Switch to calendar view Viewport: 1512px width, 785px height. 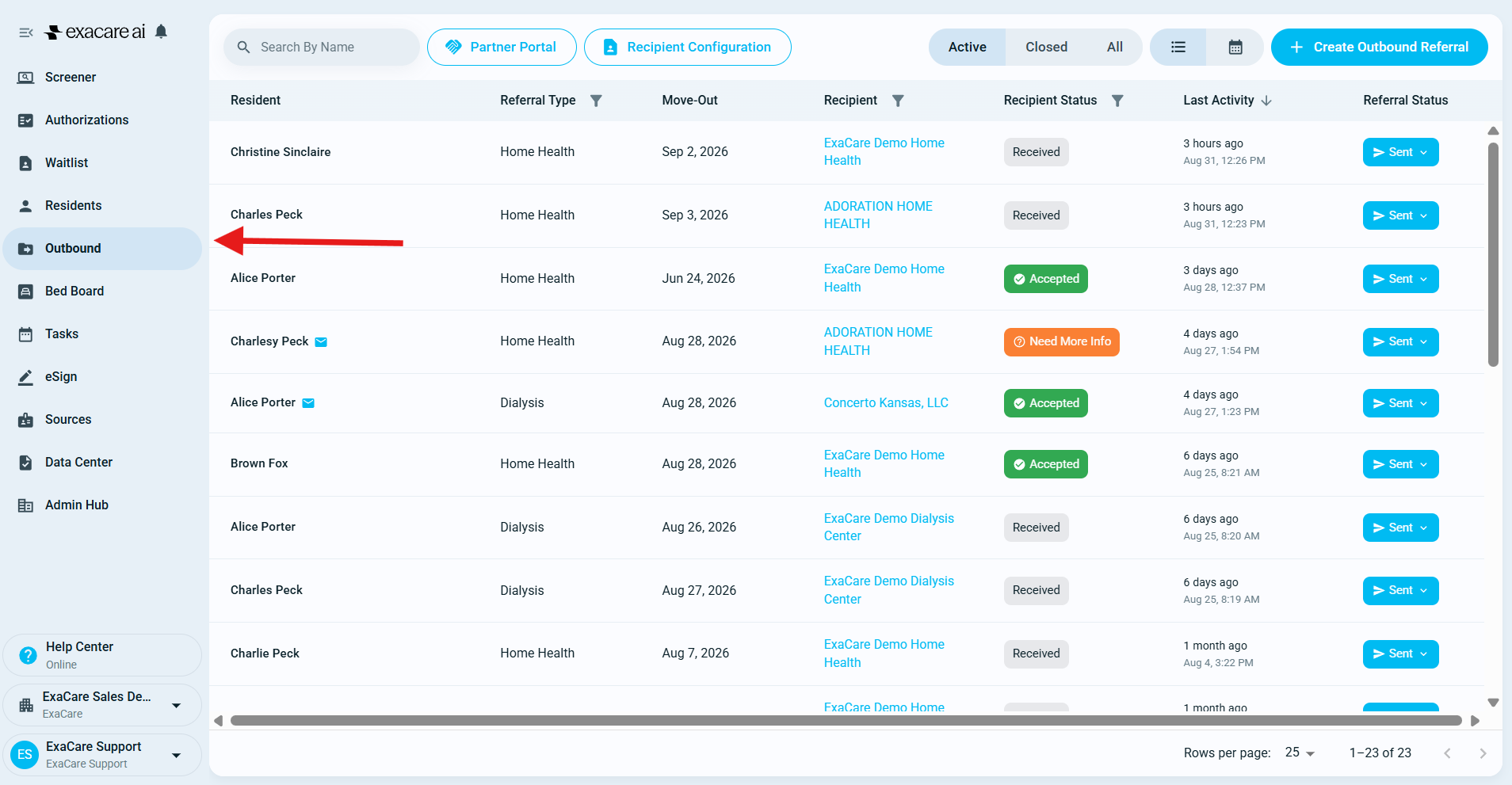[x=1235, y=48]
